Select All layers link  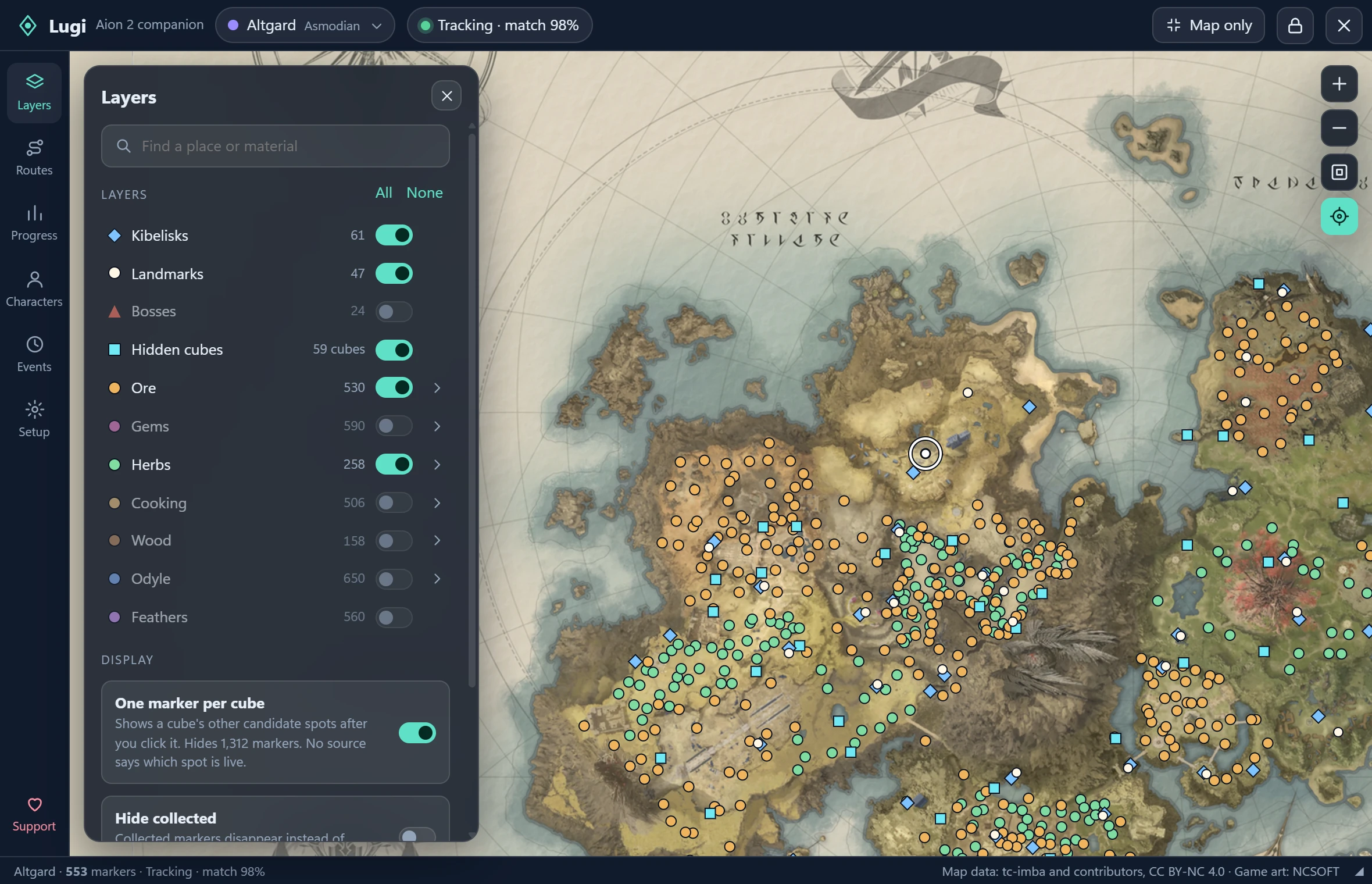click(384, 193)
